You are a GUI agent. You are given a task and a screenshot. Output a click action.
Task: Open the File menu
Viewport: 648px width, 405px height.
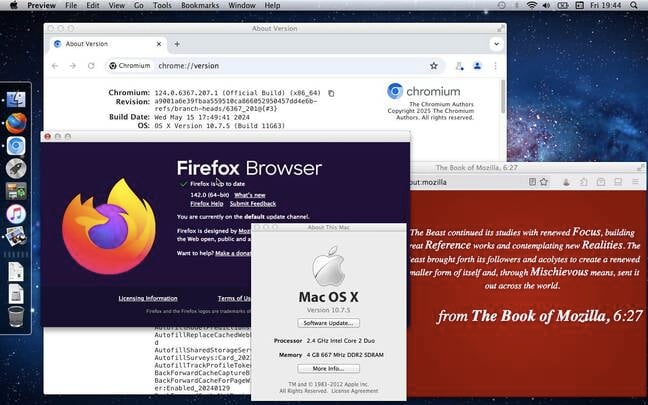tap(71, 5)
